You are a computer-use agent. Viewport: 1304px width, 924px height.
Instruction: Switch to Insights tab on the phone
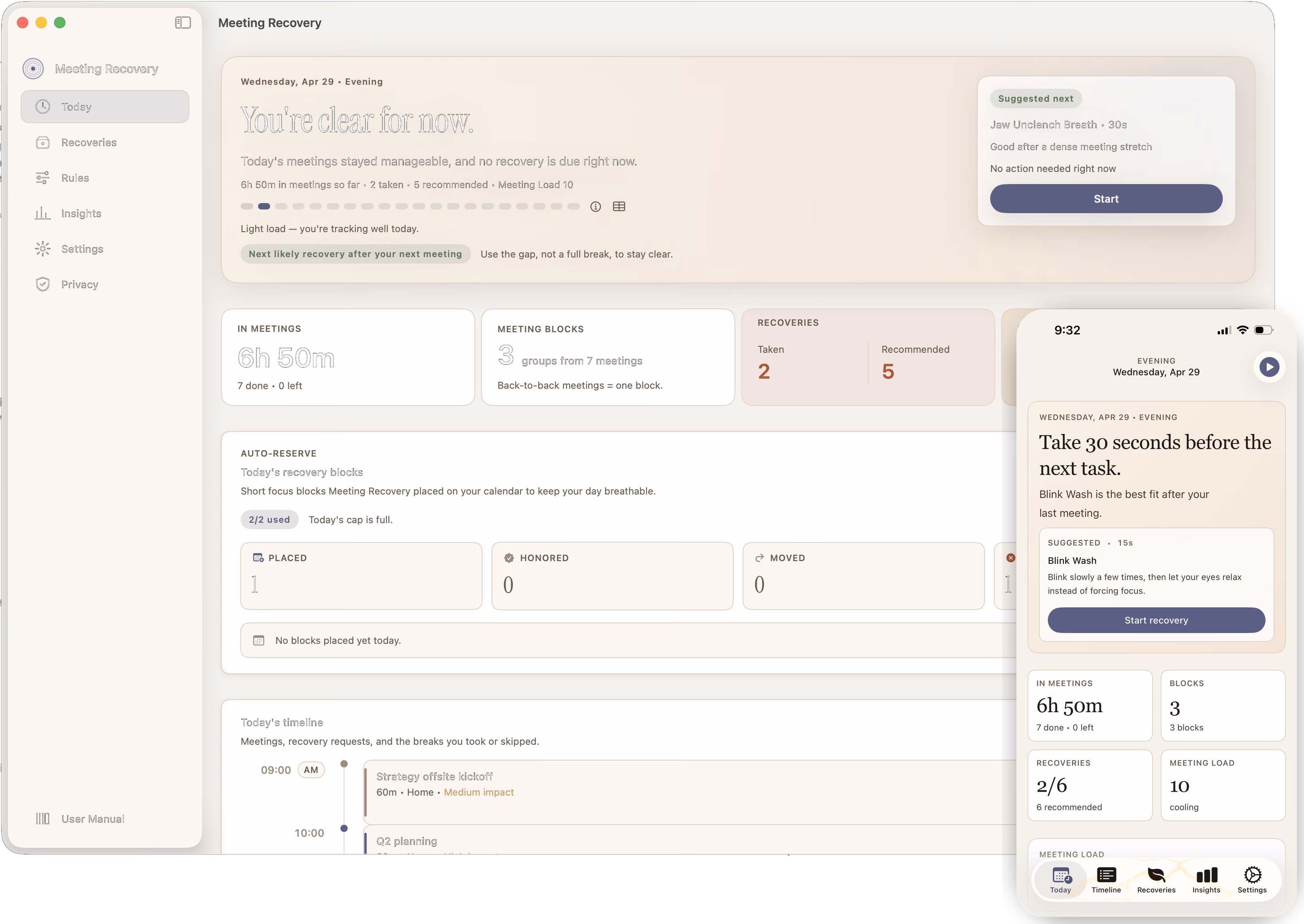1206,880
